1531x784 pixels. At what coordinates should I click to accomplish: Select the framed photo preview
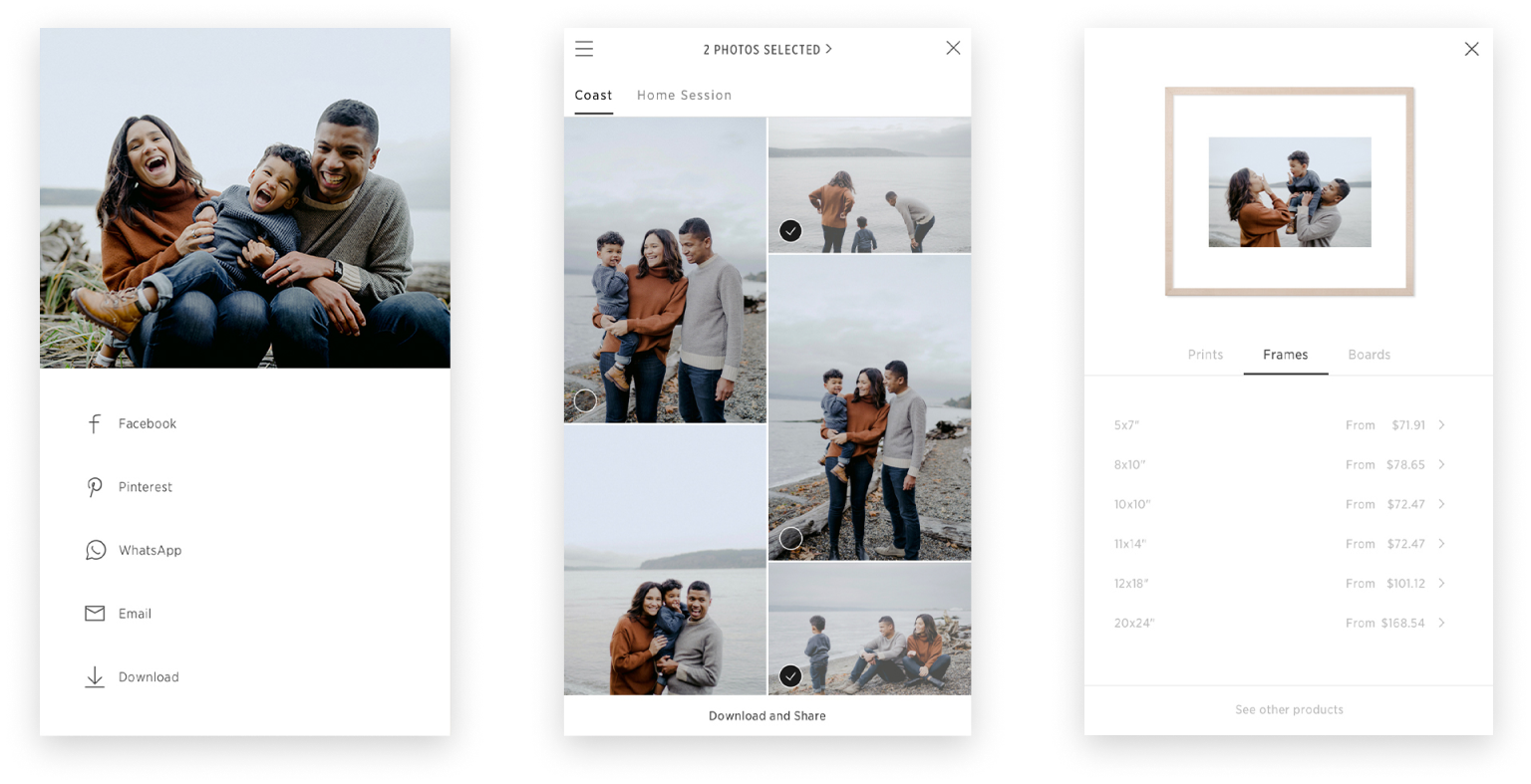coord(1289,191)
